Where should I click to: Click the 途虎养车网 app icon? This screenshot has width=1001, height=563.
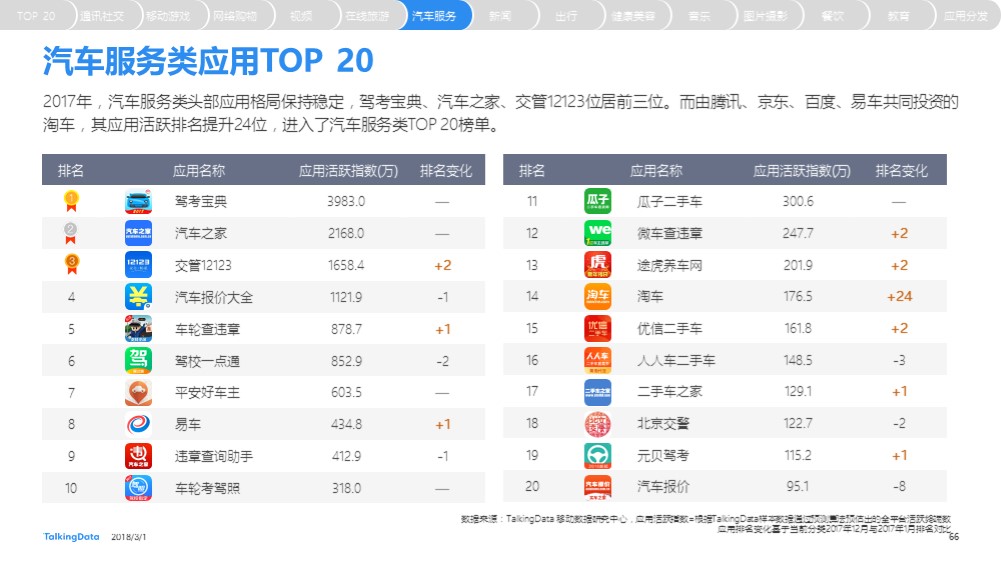tap(598, 265)
